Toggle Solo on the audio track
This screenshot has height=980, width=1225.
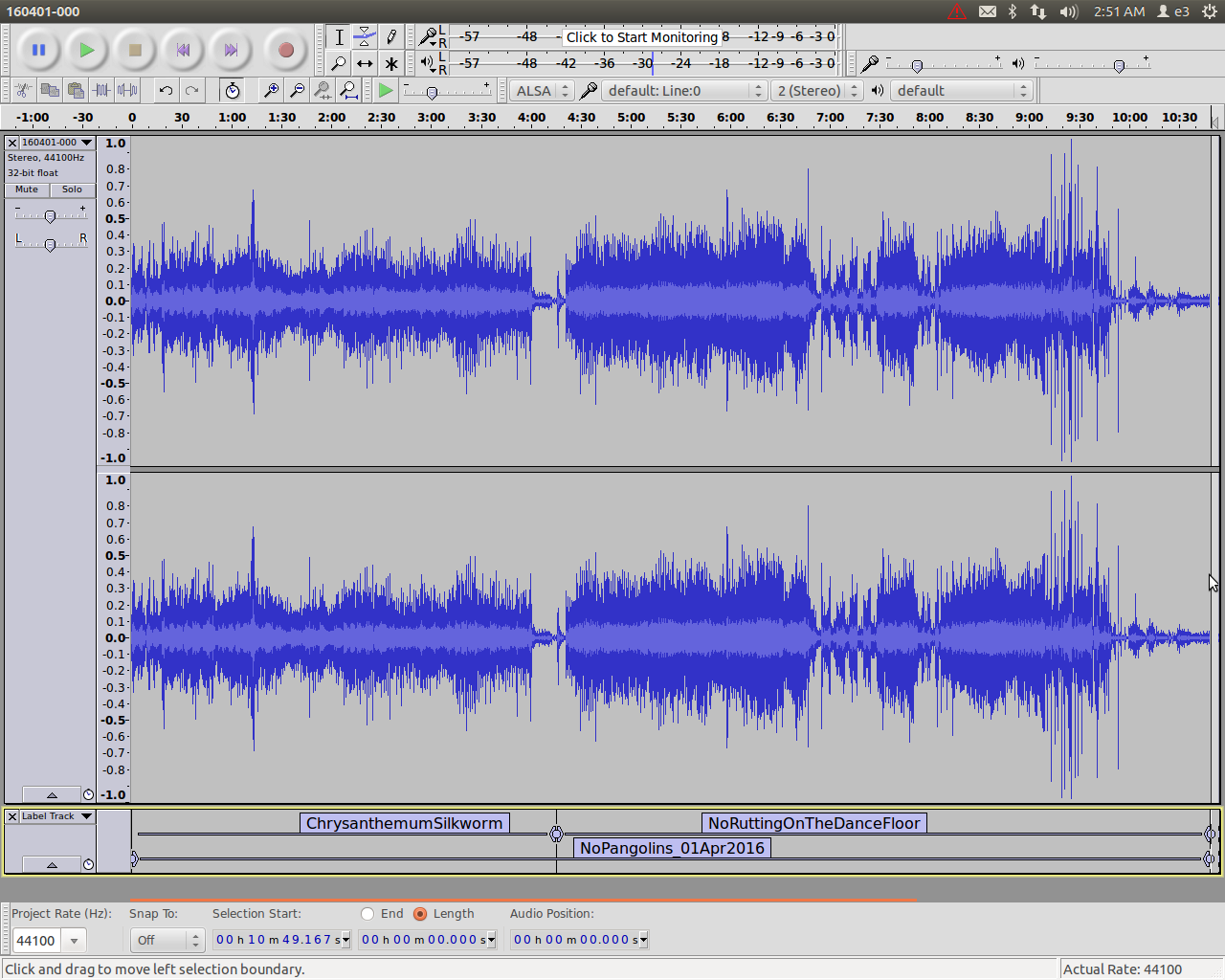pyautogui.click(x=73, y=189)
